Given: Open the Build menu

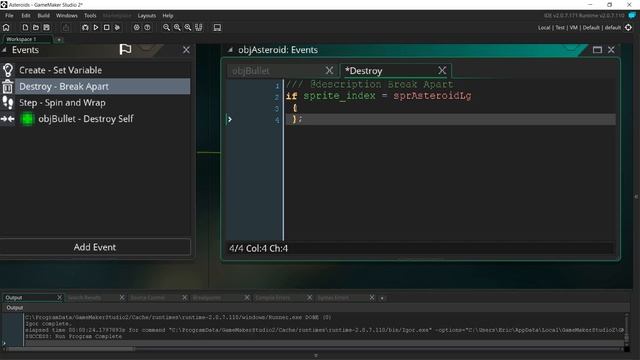Looking at the screenshot, I should [x=44, y=16].
